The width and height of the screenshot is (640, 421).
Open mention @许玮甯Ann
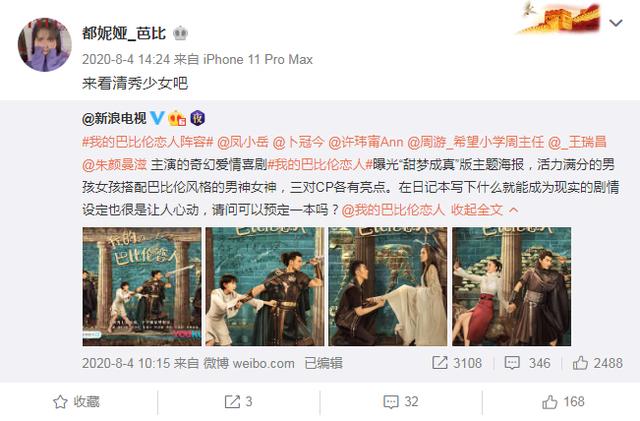(366, 142)
